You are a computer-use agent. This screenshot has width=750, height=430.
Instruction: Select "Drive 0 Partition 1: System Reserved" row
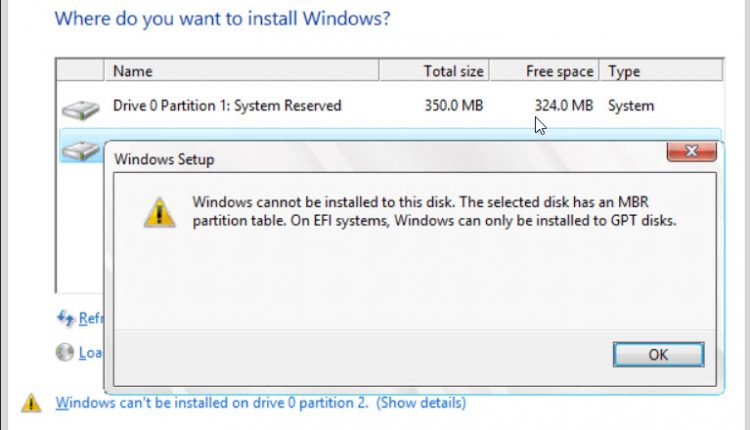pyautogui.click(x=390, y=106)
